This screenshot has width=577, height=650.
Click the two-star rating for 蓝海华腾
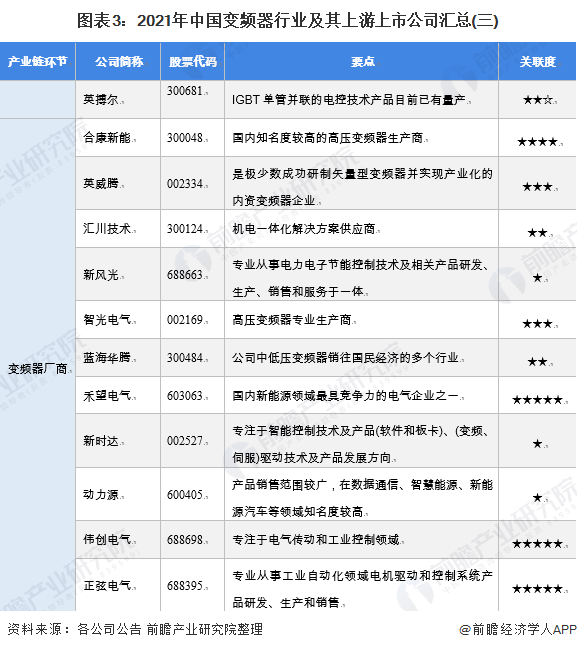click(x=538, y=362)
